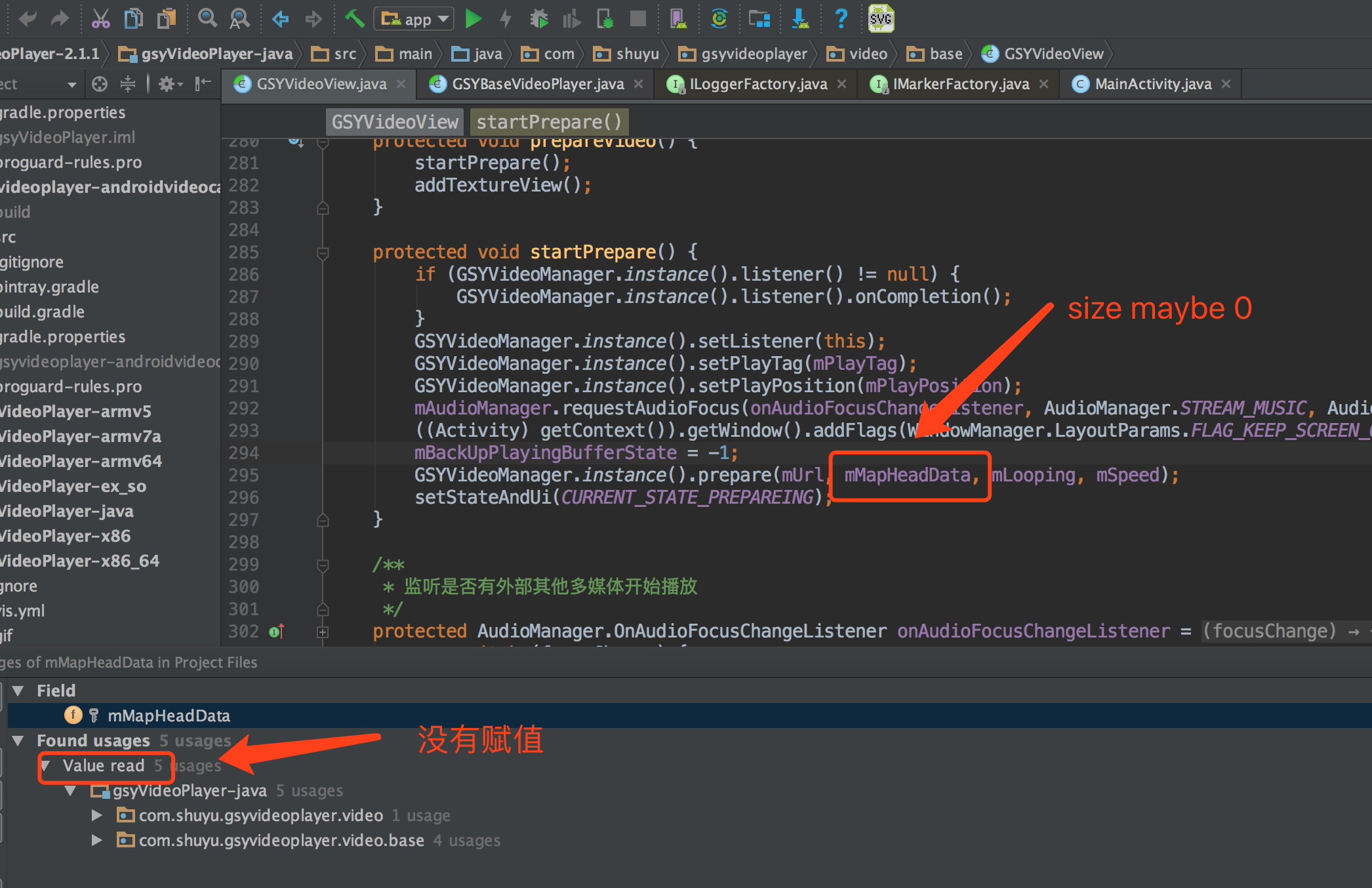
Task: Click the startPrepare() method breadcrumb
Action: pyautogui.click(x=549, y=122)
